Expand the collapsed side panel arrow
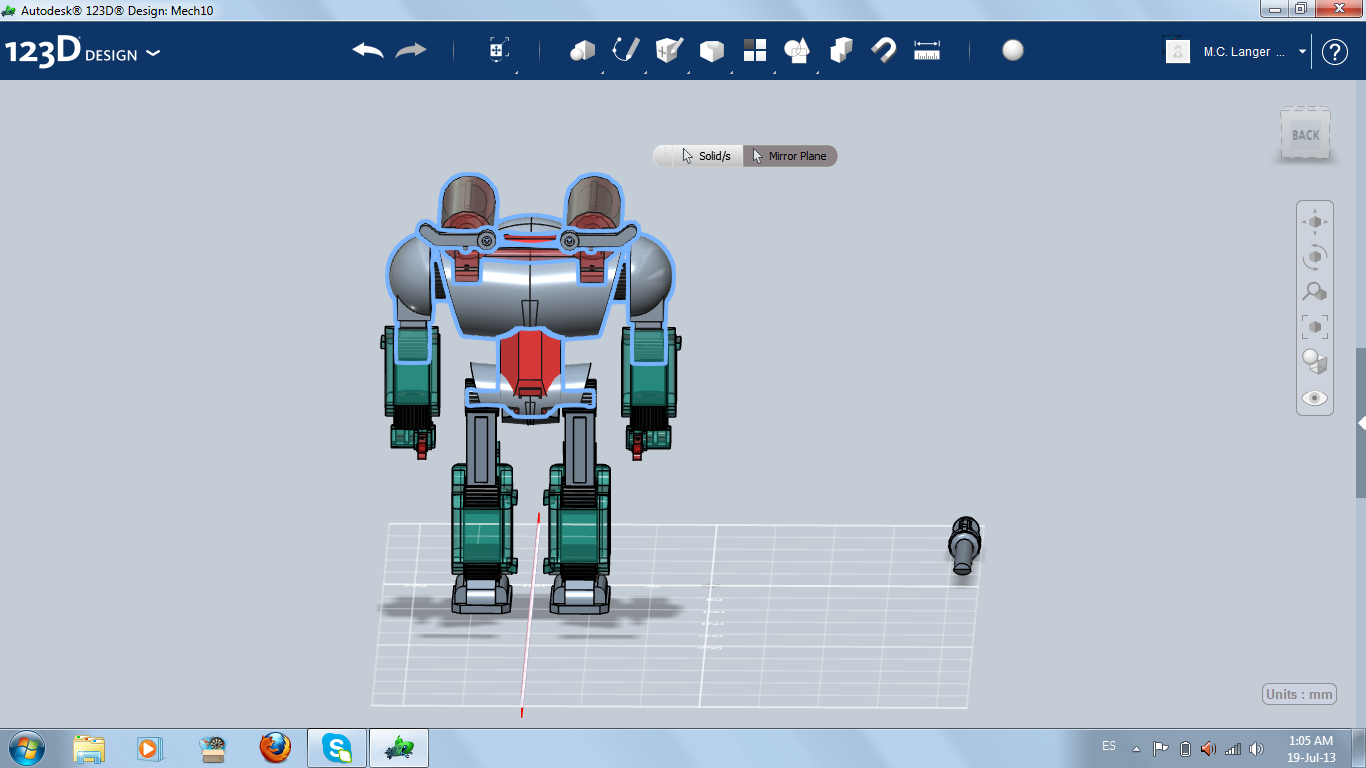The width and height of the screenshot is (1366, 768). (x=1361, y=423)
